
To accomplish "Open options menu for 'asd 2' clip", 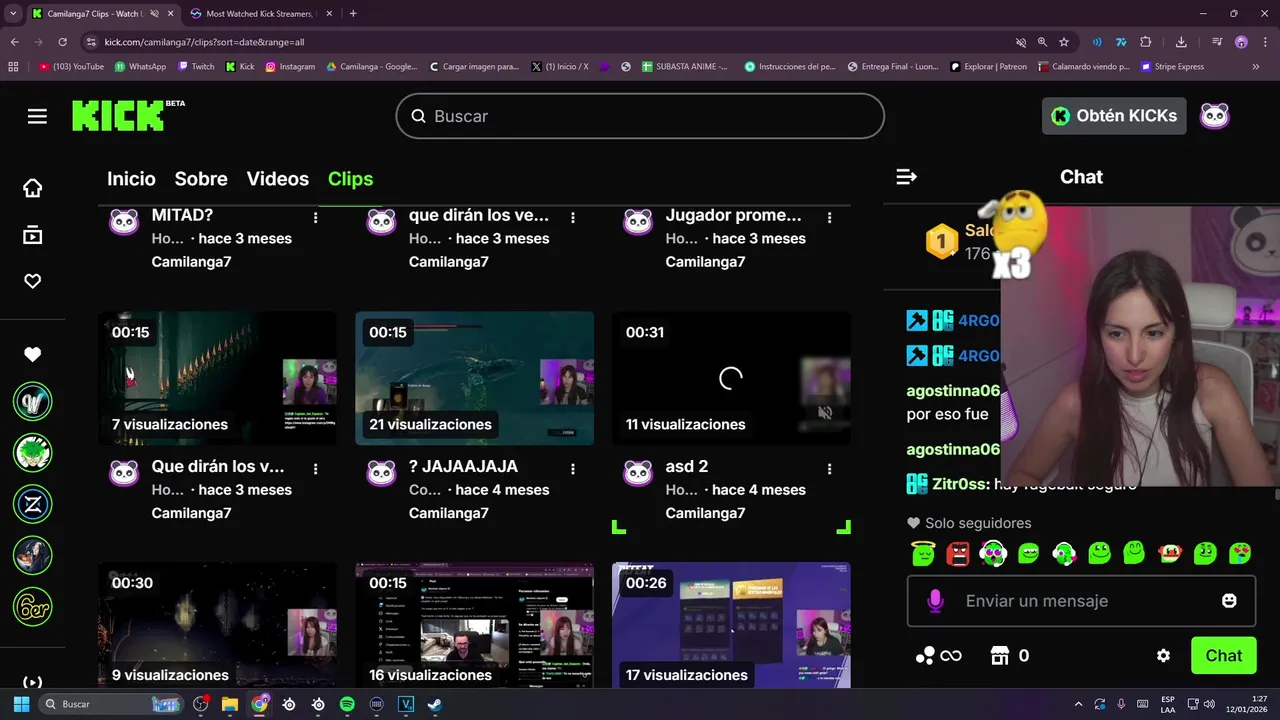I will coord(830,468).
